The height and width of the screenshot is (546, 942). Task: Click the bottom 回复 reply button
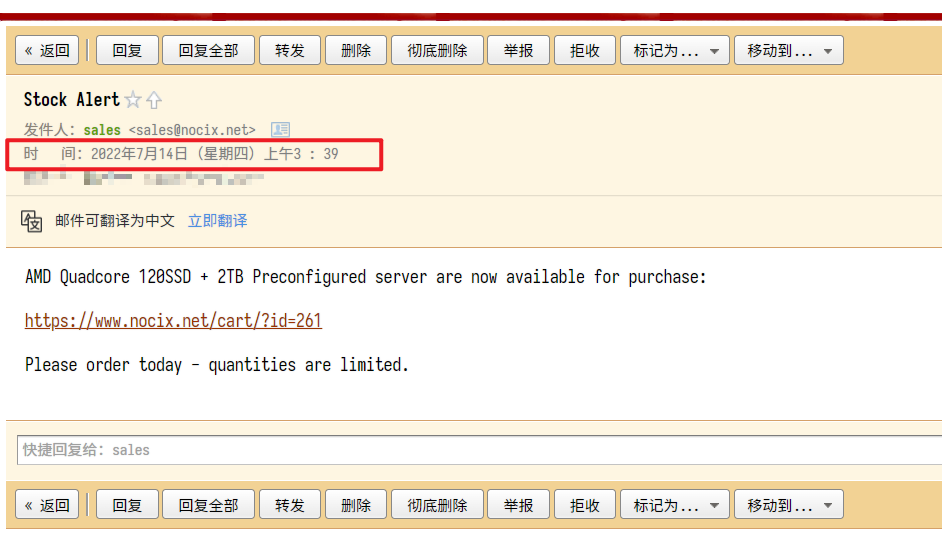point(127,505)
